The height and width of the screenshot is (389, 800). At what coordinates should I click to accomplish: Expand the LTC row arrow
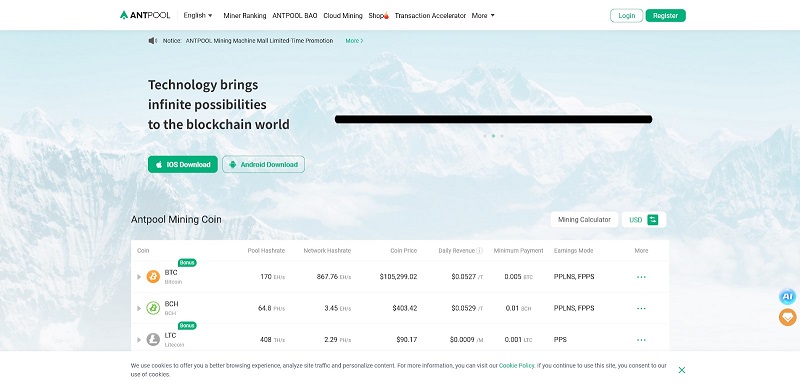click(139, 340)
